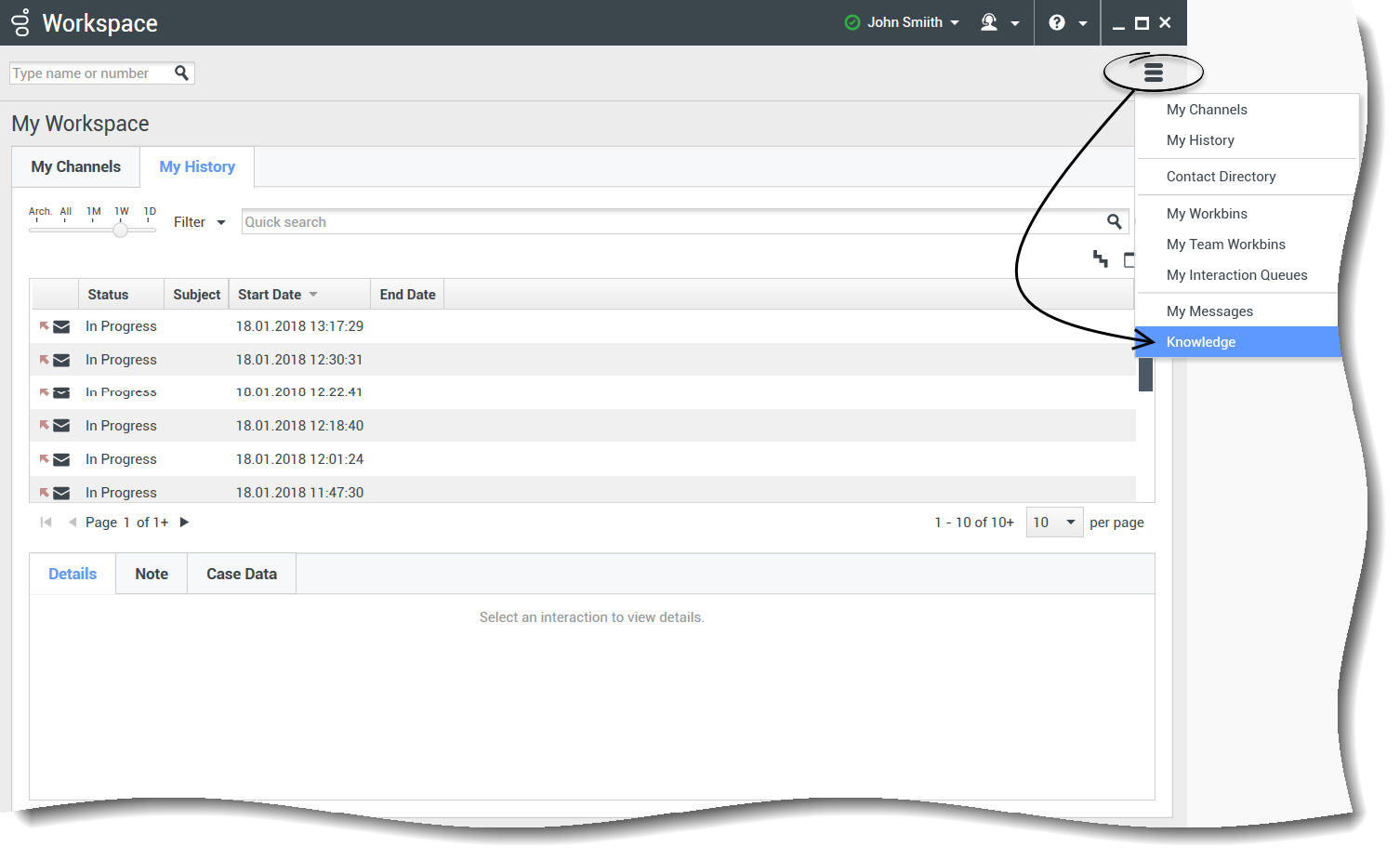
Task: Click the tree view toggle icon above table
Action: click(x=1101, y=259)
